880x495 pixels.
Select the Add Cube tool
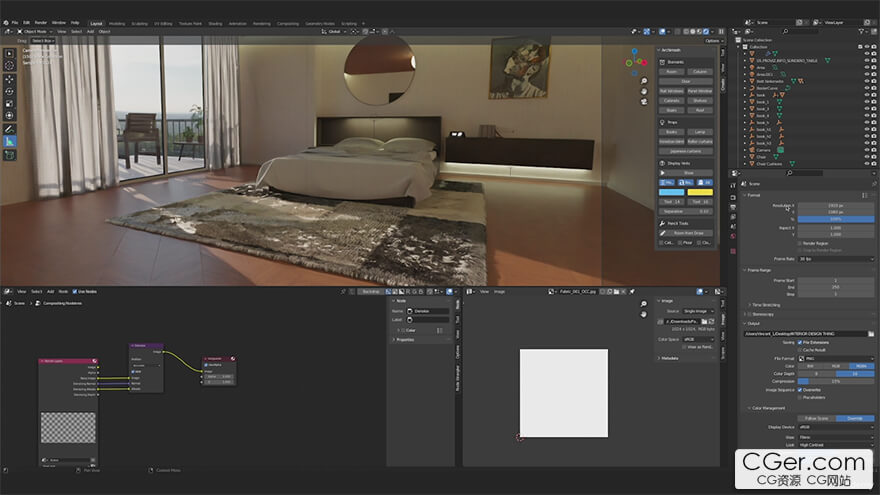pyautogui.click(x=10, y=155)
